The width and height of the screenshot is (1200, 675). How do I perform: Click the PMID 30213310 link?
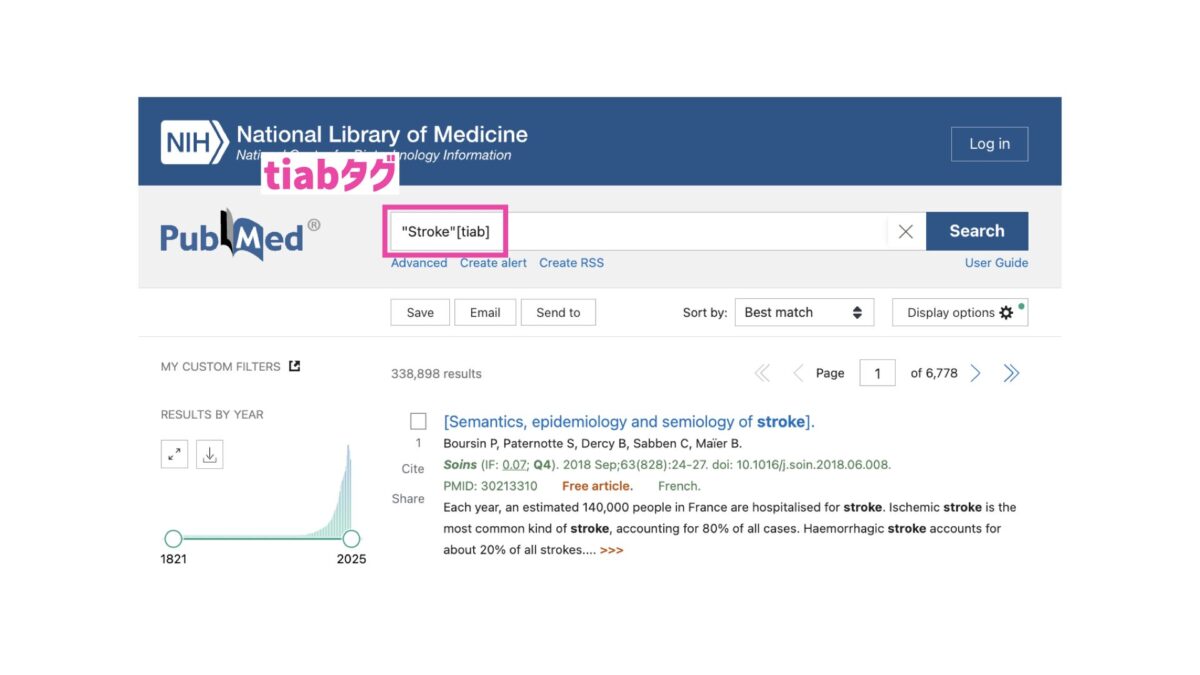(x=492, y=485)
